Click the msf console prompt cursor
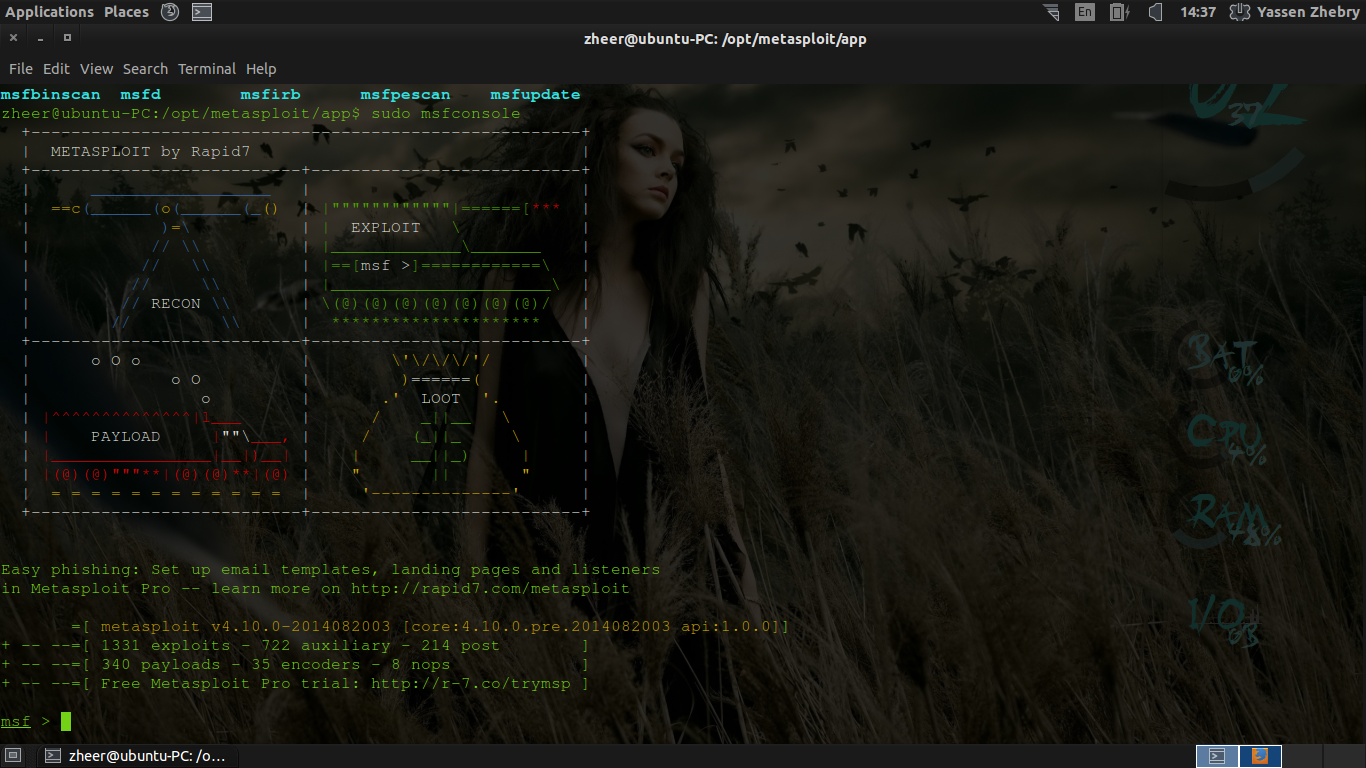 coord(65,721)
